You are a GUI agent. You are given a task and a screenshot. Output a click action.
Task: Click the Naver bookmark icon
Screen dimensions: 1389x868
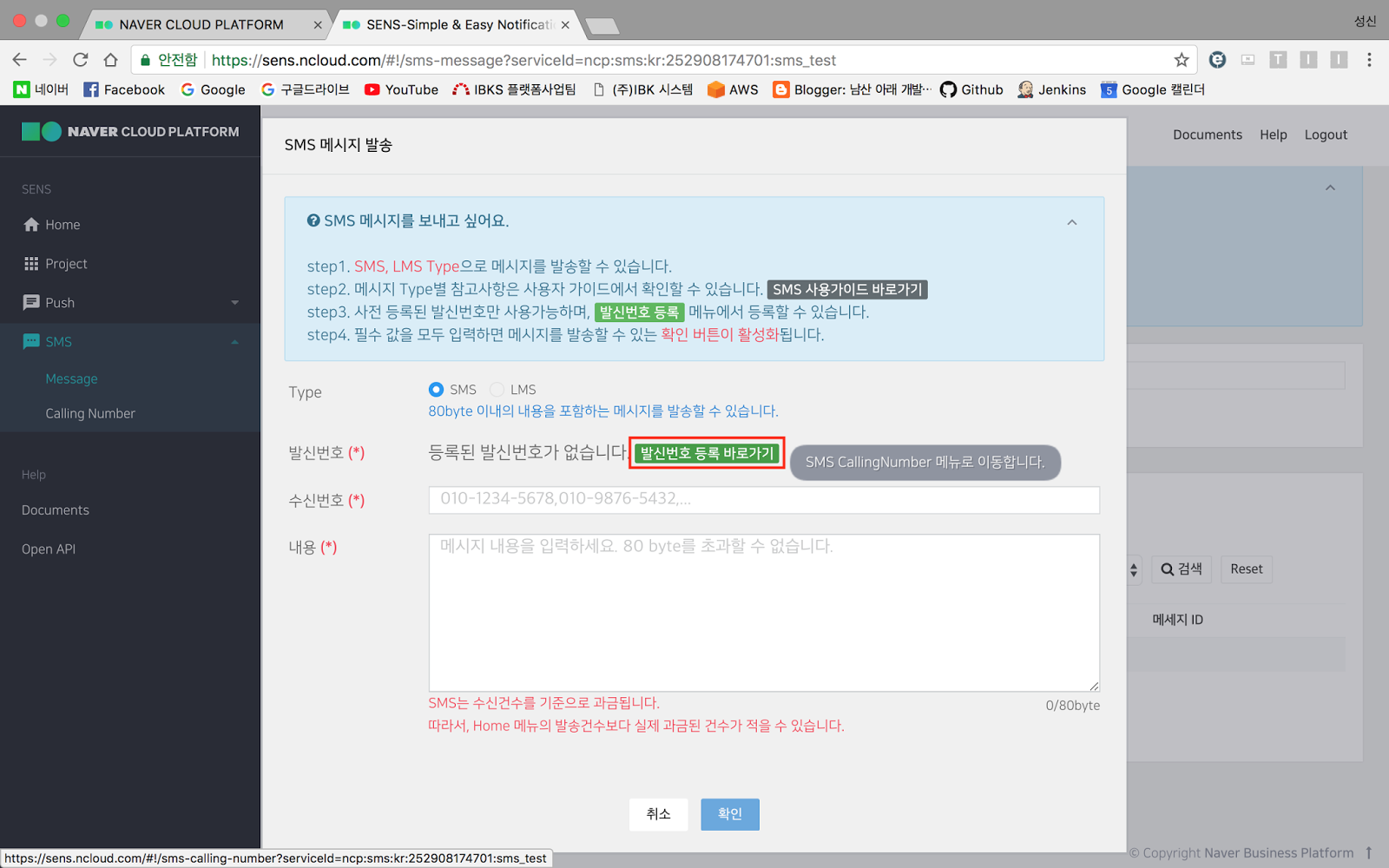(x=22, y=89)
